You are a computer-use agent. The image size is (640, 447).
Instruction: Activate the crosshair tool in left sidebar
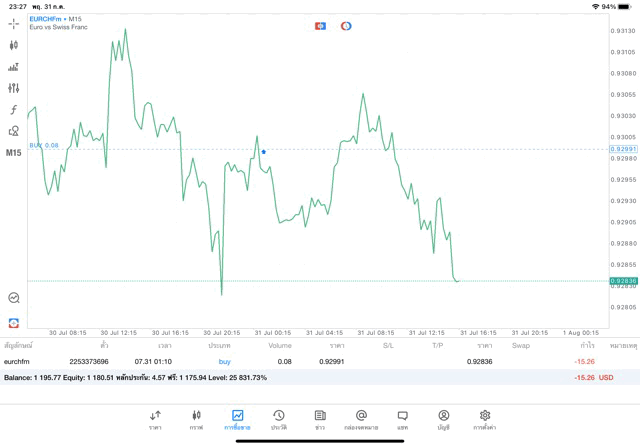[14, 23]
